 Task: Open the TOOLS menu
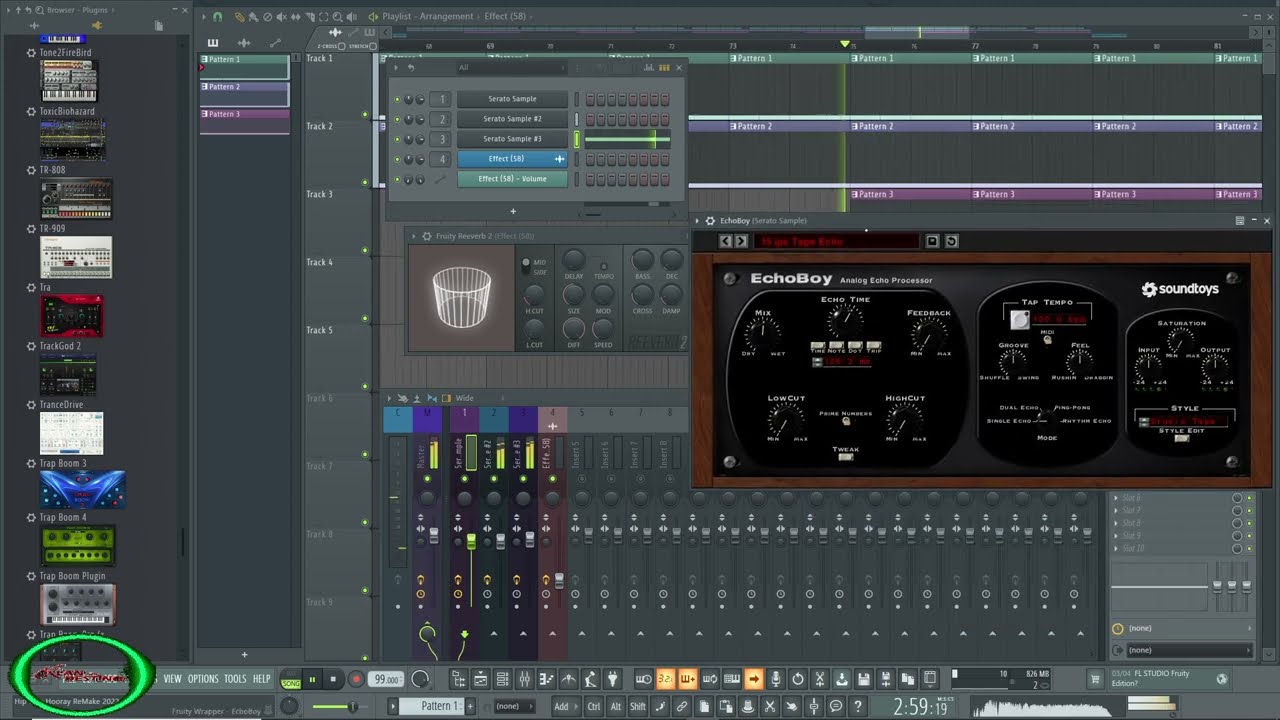[235, 679]
